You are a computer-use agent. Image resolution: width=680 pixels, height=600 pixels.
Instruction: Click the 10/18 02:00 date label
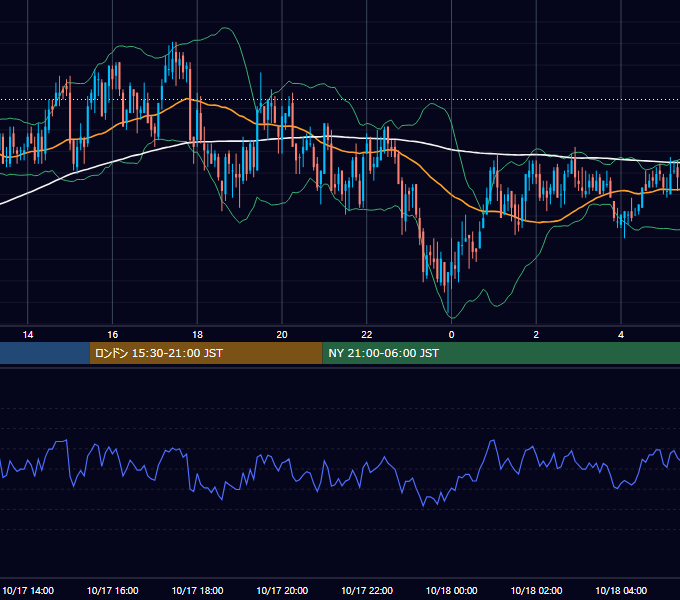pyautogui.click(x=536, y=590)
